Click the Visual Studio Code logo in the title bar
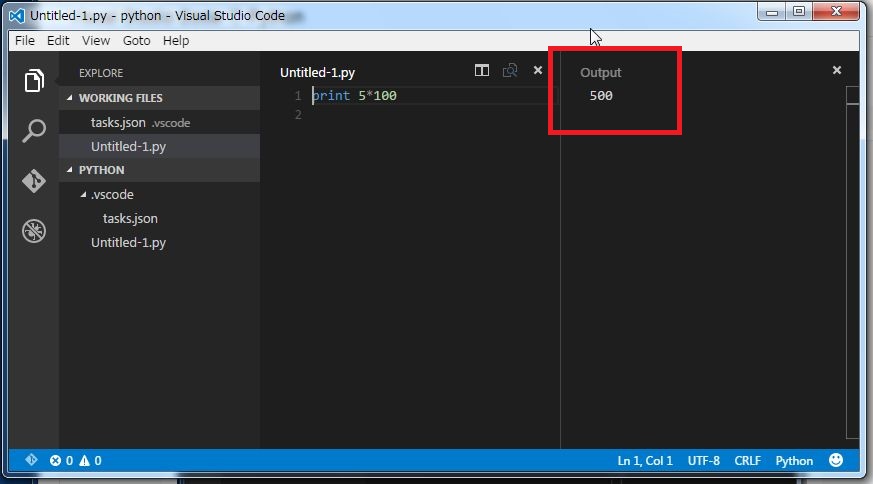The width and height of the screenshot is (873, 484). pyautogui.click(x=17, y=16)
